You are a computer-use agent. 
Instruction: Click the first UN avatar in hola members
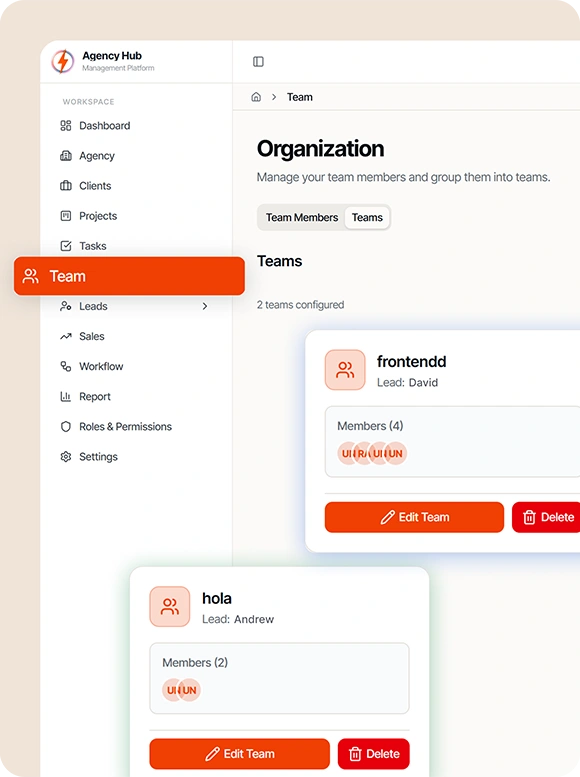point(171,690)
